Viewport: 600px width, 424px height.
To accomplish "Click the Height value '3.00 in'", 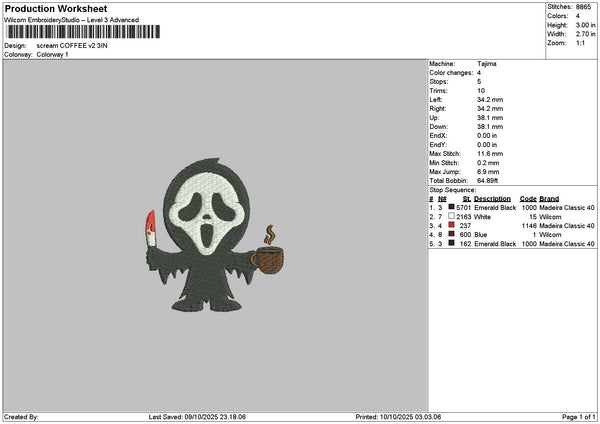I will [585, 25].
